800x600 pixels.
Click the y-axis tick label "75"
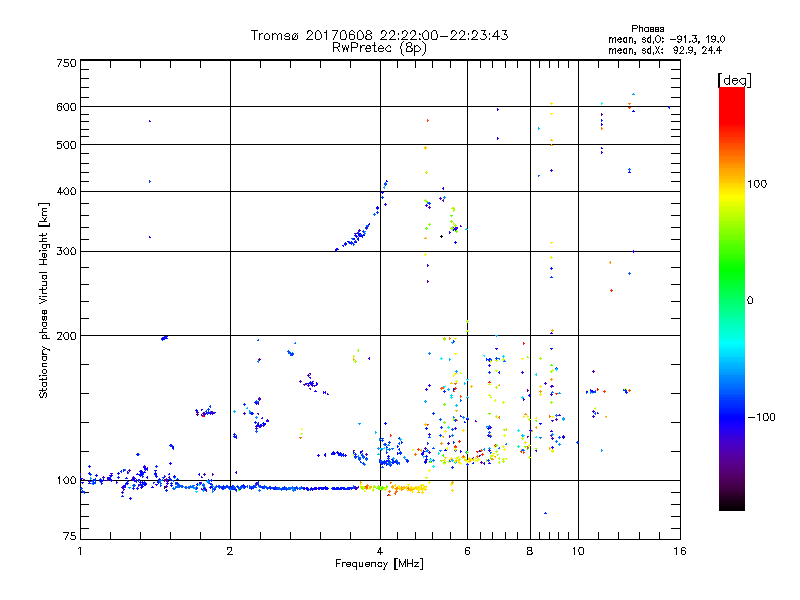click(x=70, y=536)
